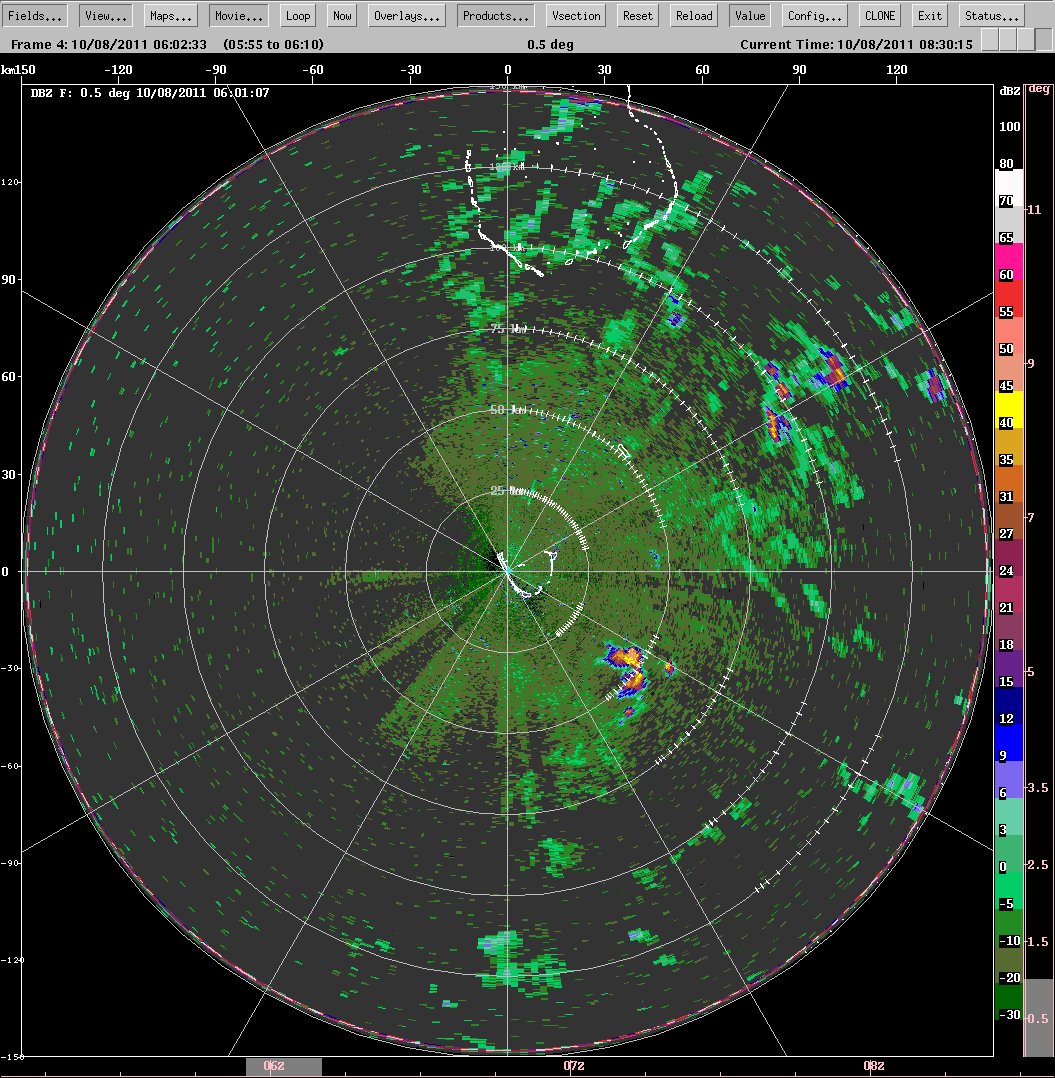Toggle the Loop animation button
The image size is (1055, 1078).
pos(298,16)
